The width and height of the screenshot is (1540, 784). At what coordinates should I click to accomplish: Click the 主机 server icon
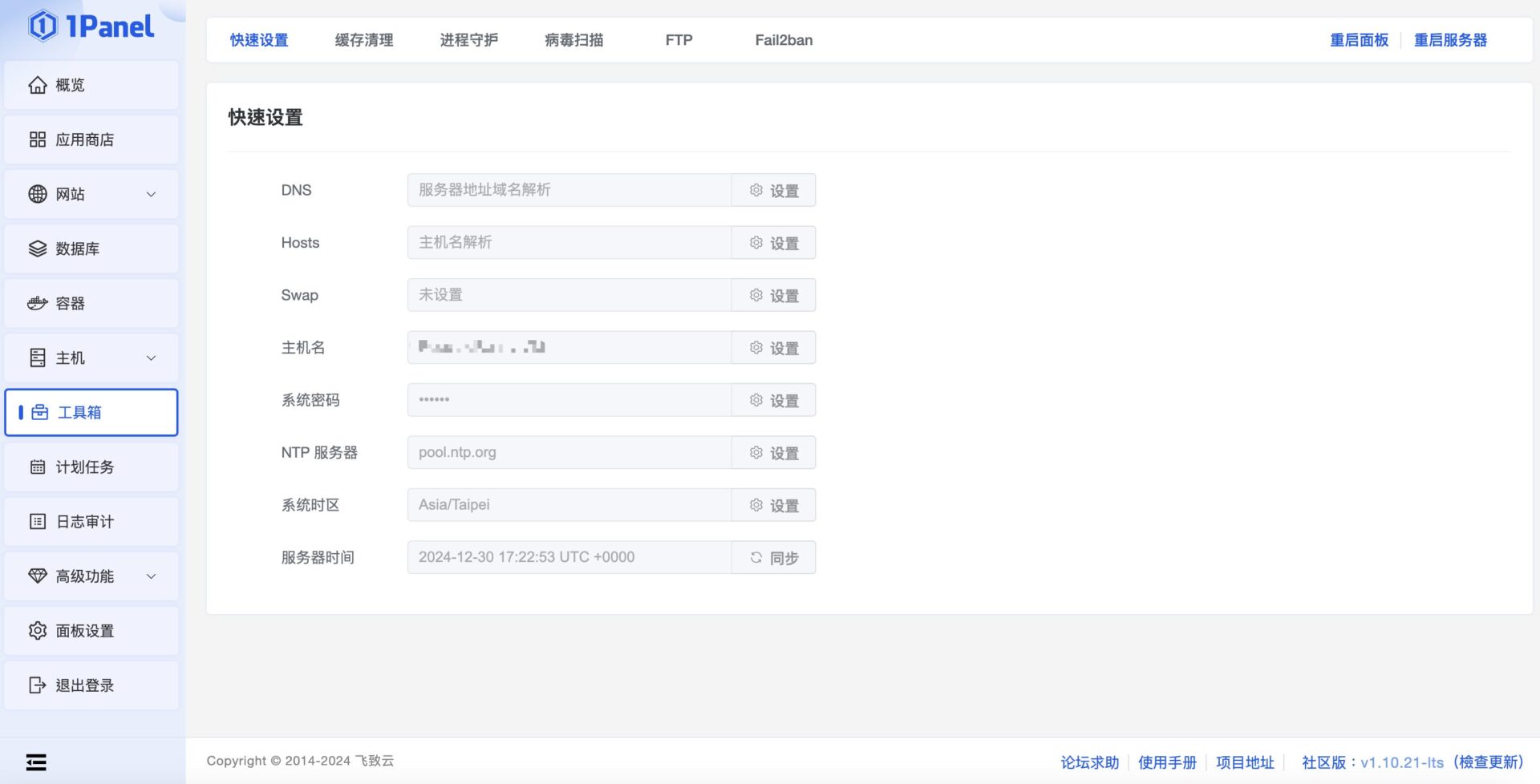38,358
